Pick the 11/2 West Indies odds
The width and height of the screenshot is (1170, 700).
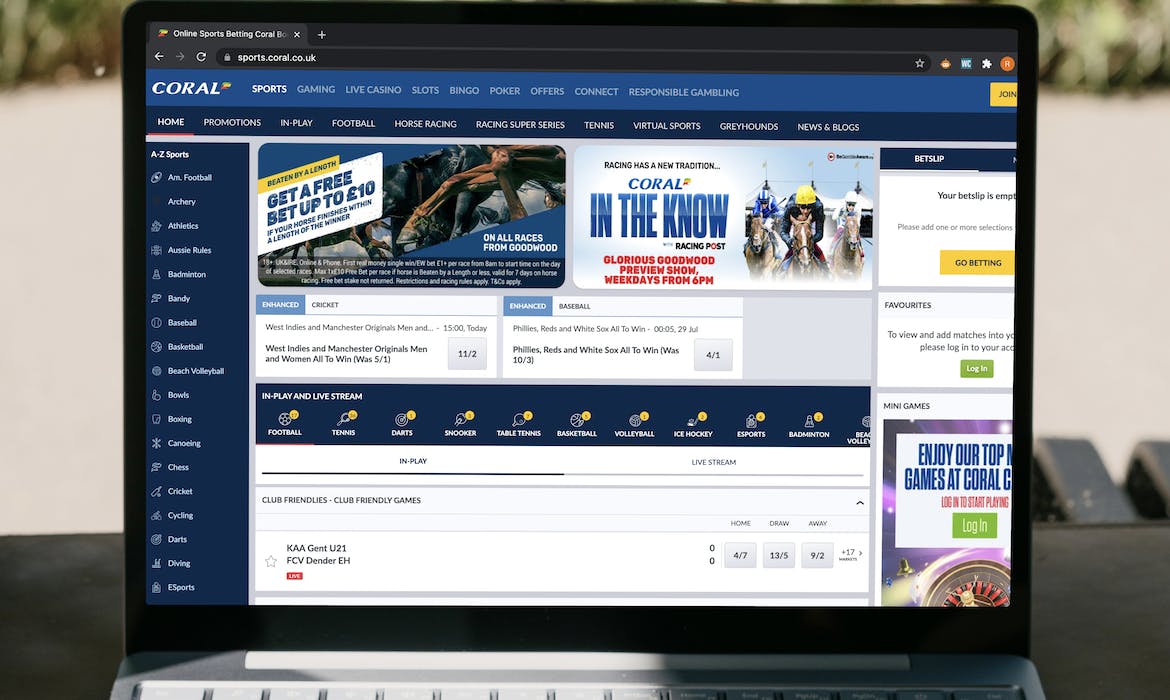point(467,354)
